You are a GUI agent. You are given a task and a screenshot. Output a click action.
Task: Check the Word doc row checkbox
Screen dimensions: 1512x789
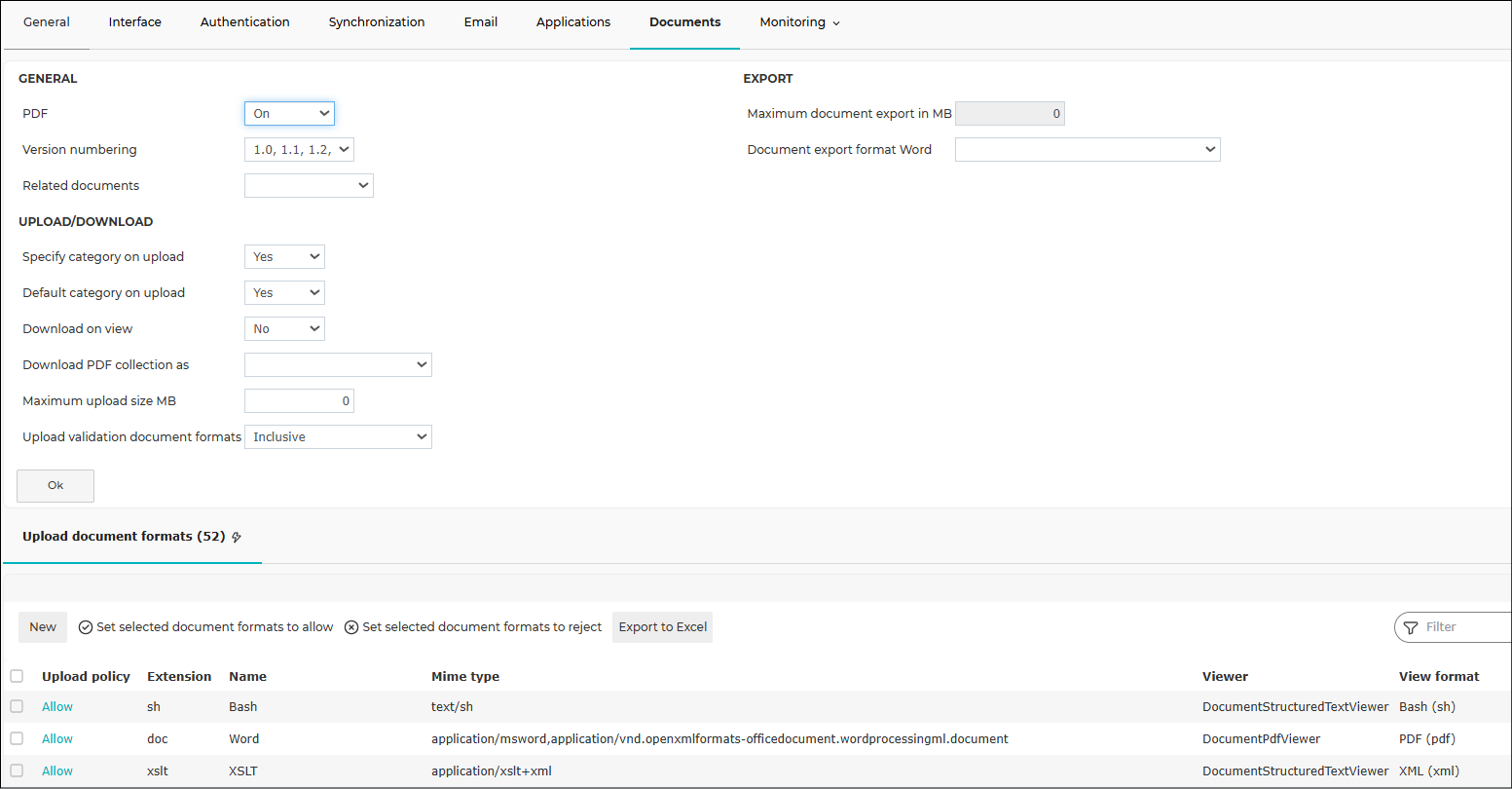tap(17, 738)
